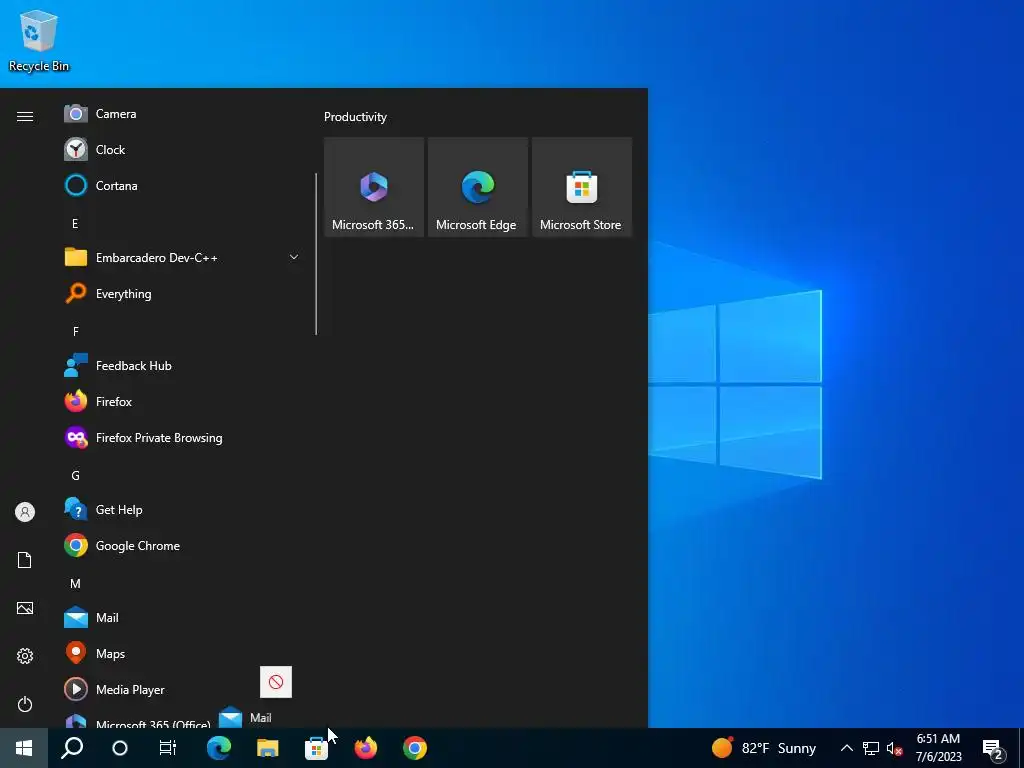1024x768 pixels.
Task: Open File Explorer from taskbar
Action: (268, 748)
